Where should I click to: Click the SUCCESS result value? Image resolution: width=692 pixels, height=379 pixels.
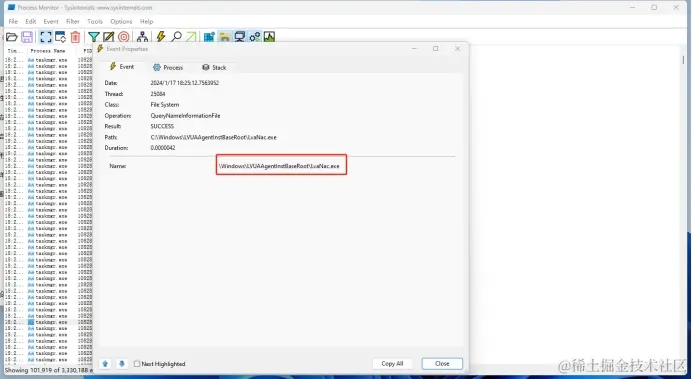click(x=162, y=126)
